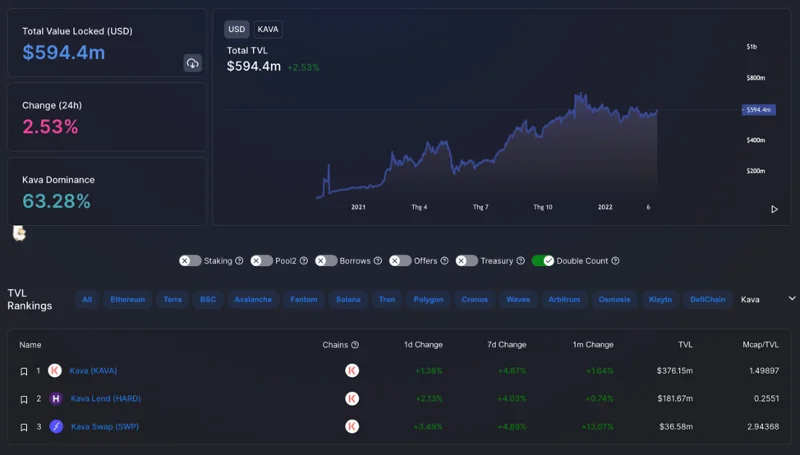The image size is (800, 455).
Task: Select the Klaytn chain filter
Action: pyautogui.click(x=660, y=299)
